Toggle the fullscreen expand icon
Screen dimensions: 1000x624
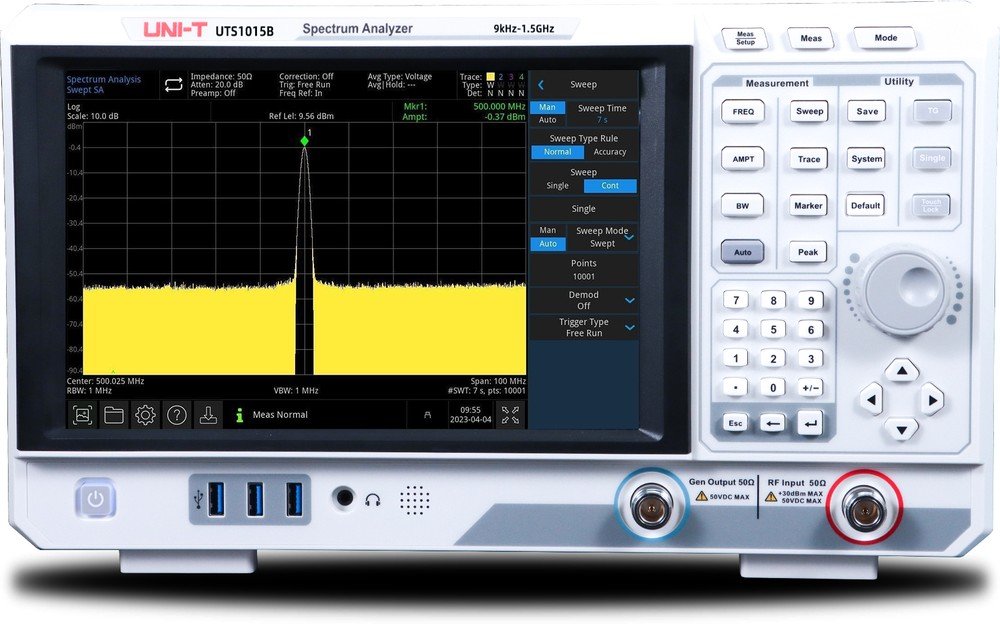[510, 415]
